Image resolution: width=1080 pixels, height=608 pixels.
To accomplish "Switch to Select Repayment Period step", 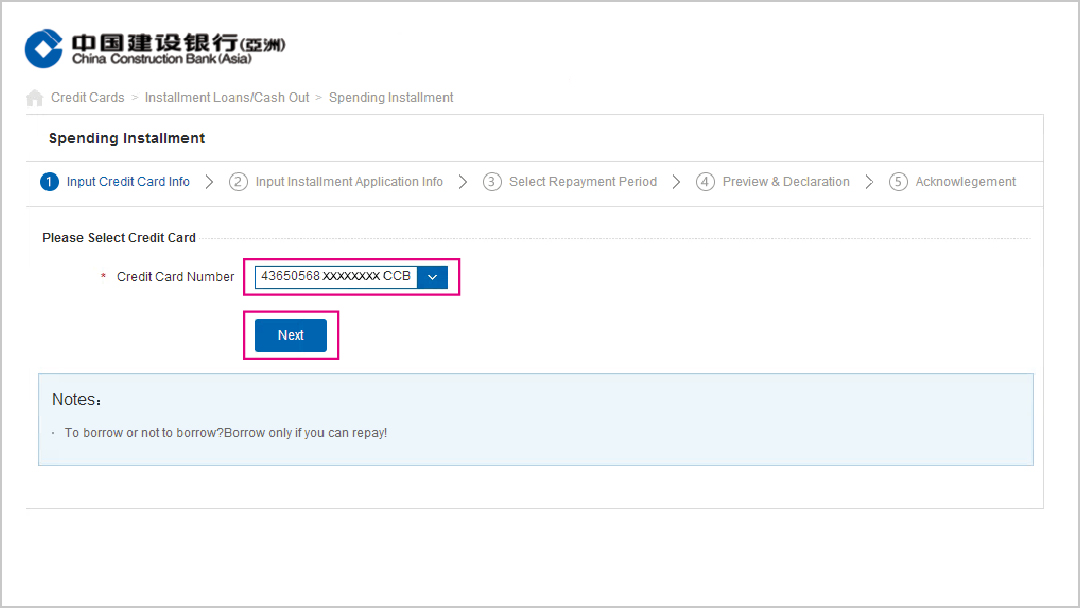I will (583, 182).
